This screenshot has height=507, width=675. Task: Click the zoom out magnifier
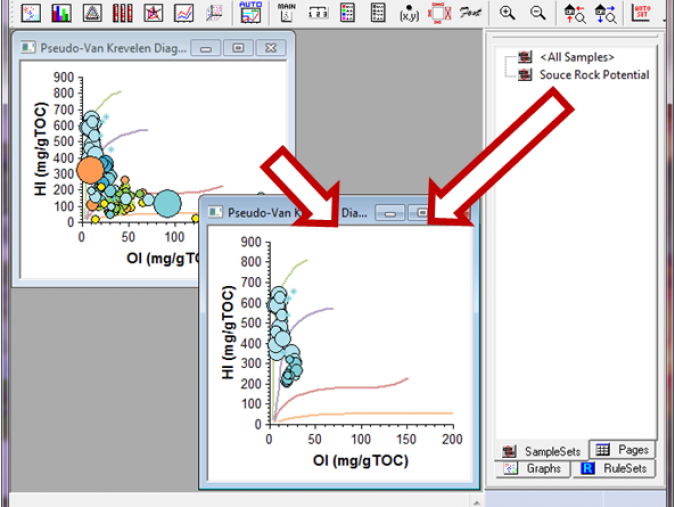(538, 13)
